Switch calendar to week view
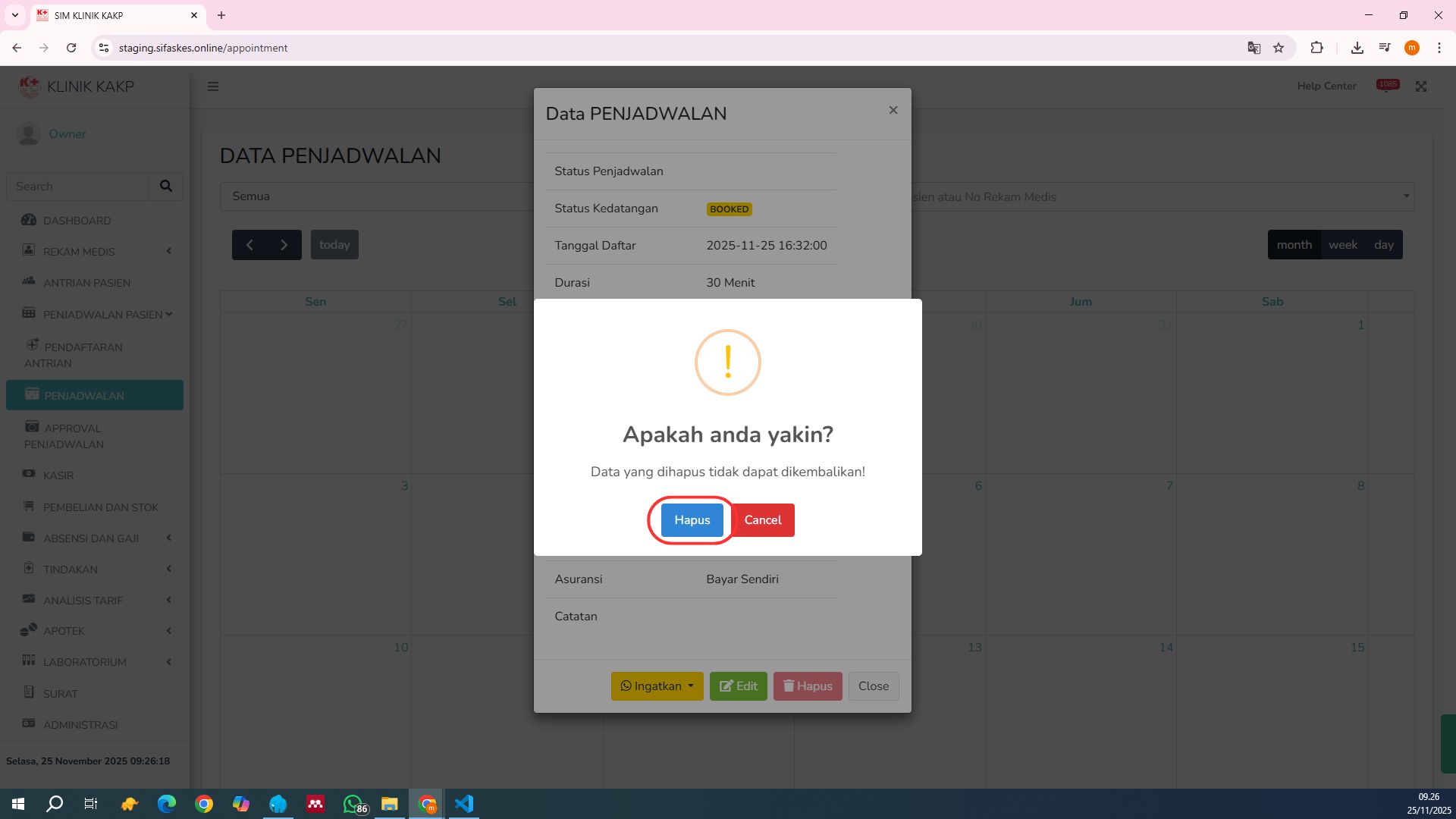Screen dimensions: 1456x819 click(1342, 245)
